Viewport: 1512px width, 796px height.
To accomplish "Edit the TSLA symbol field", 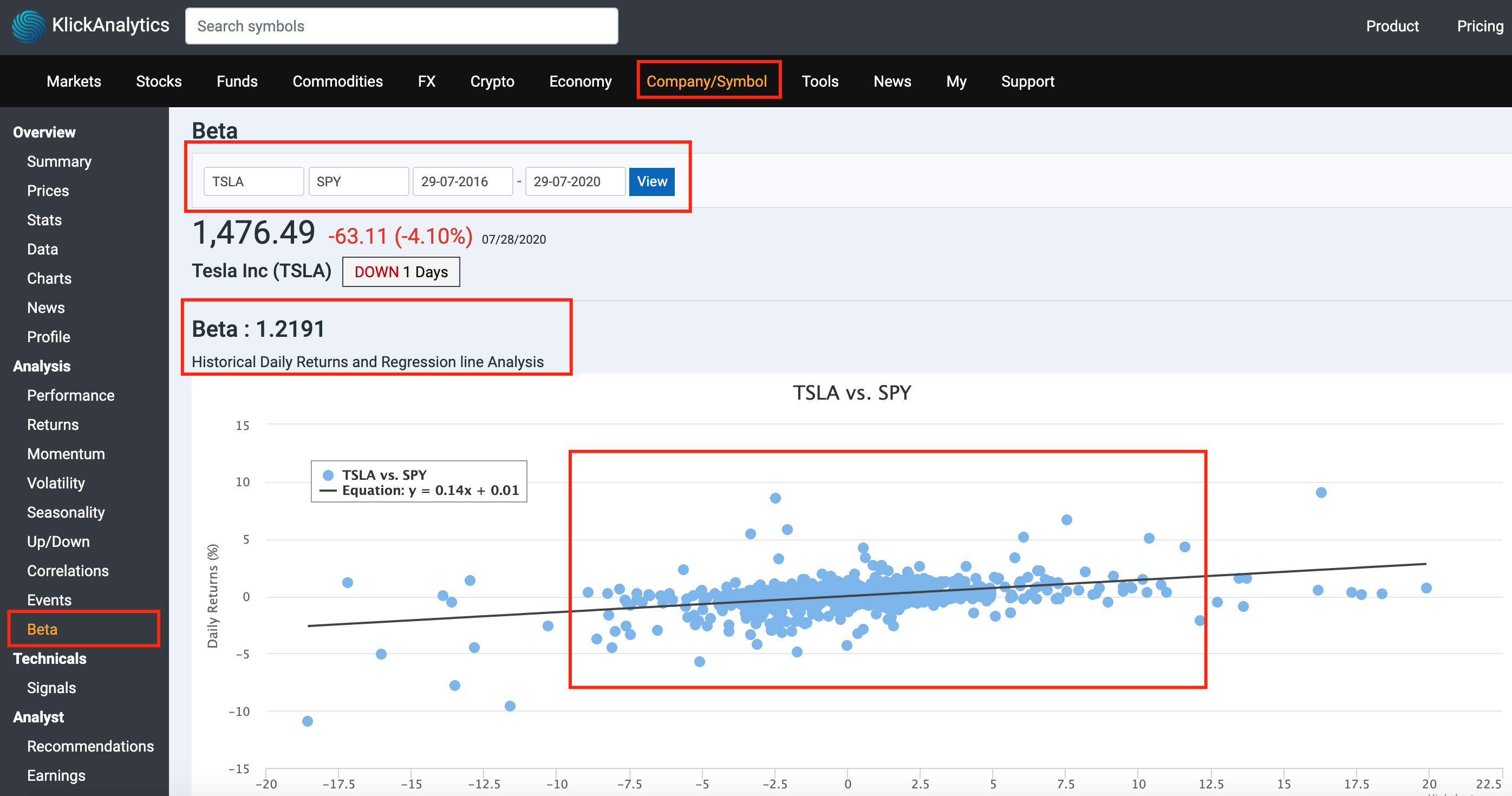I will click(253, 181).
